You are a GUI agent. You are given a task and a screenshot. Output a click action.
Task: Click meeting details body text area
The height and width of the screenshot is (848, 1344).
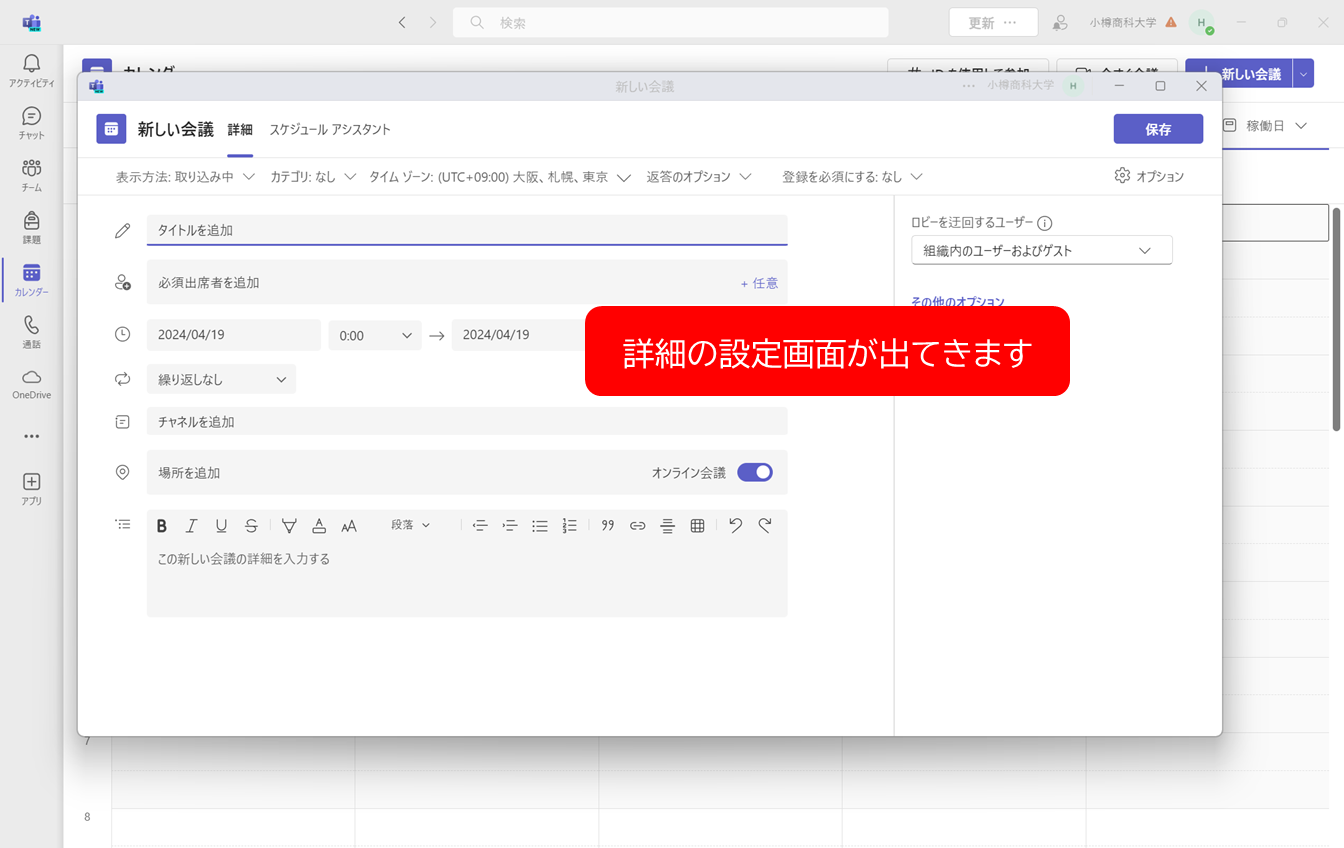pyautogui.click(x=467, y=580)
